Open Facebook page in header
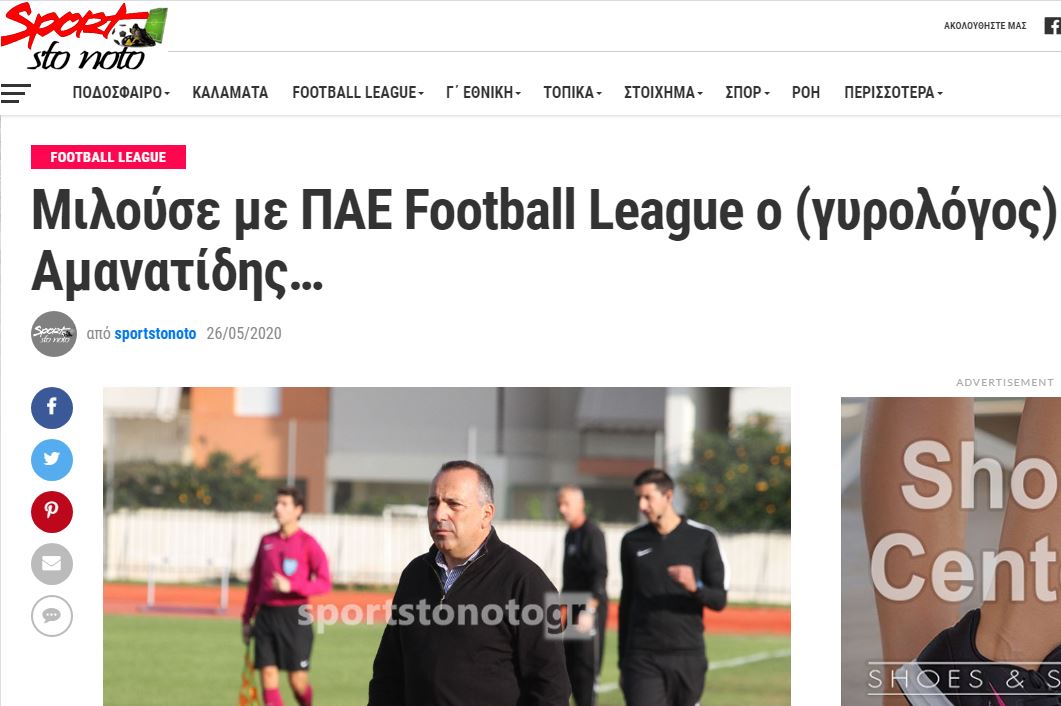 tap(1053, 26)
